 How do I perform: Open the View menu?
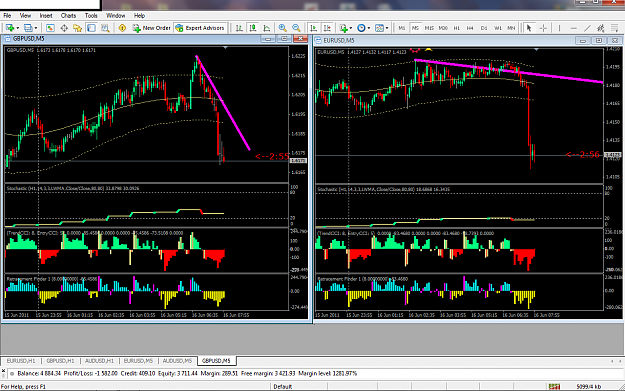[x=25, y=16]
